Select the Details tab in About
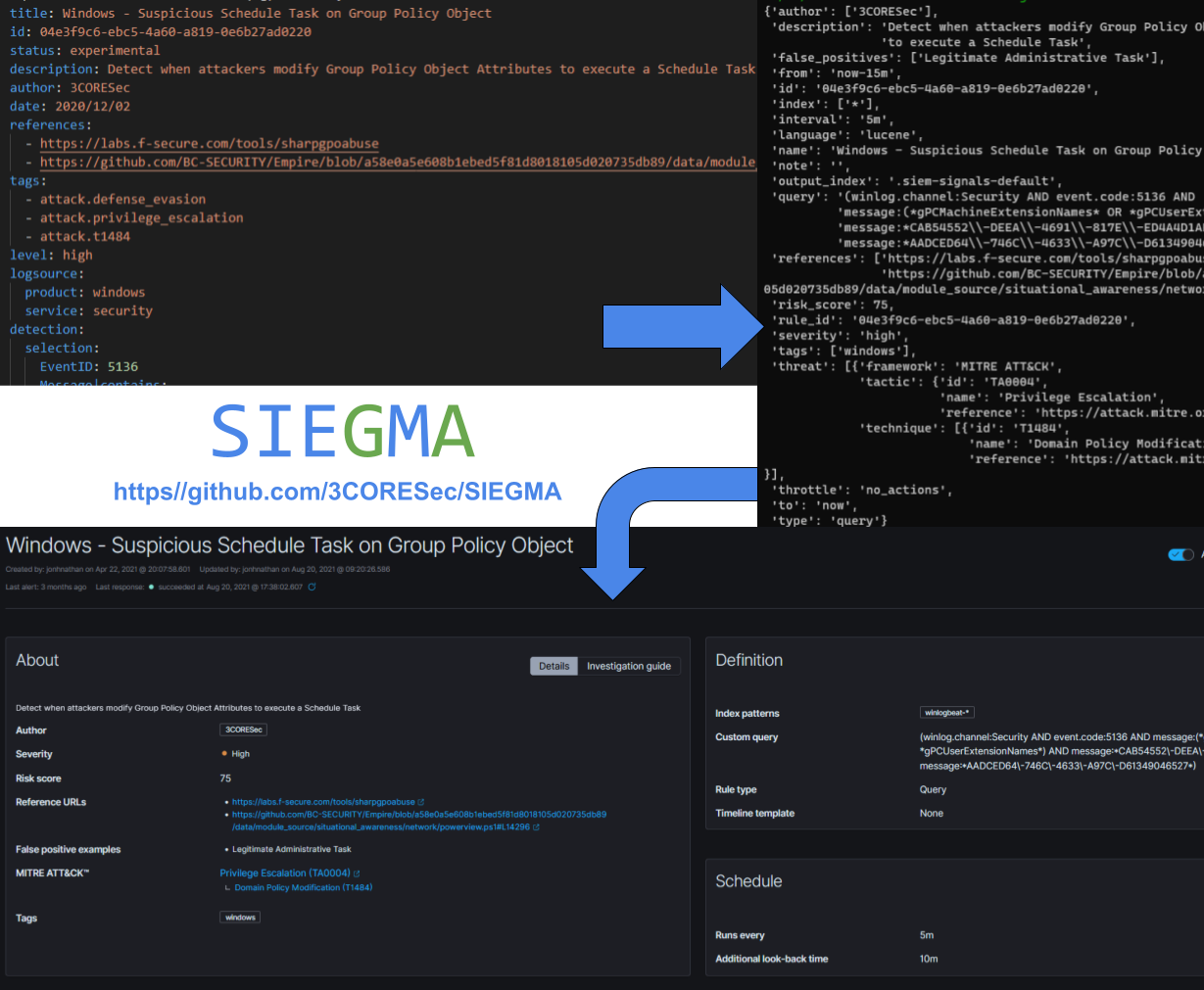1204x990 pixels. 554,666
